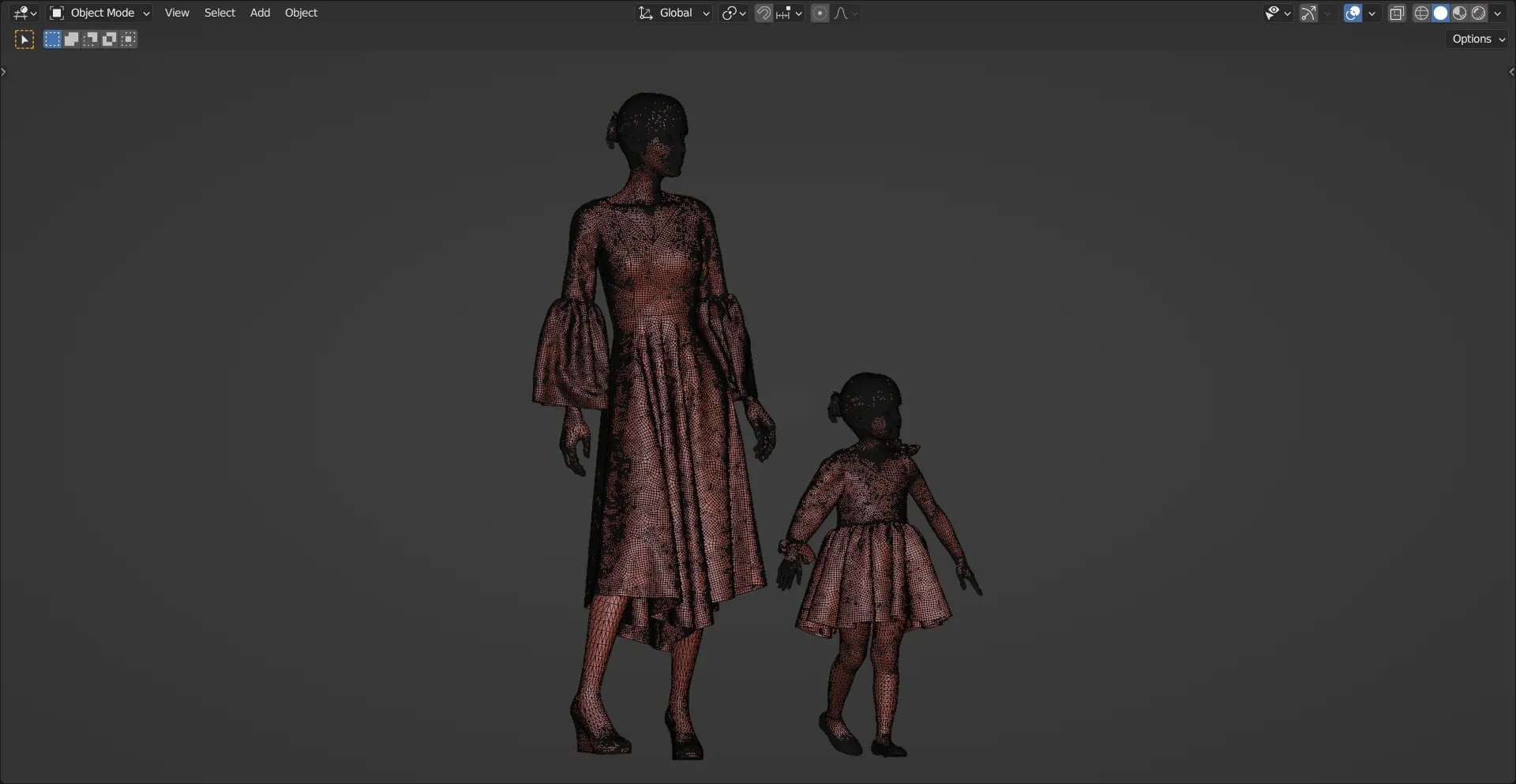This screenshot has width=1516, height=784.
Task: Open the Object Mode dropdown
Action: pos(99,13)
